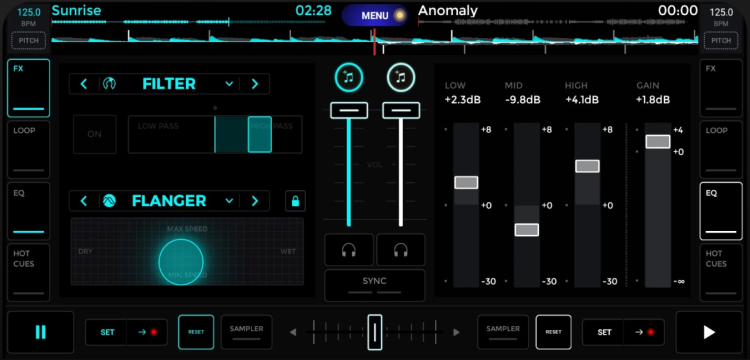Click the +2.3dB LOW value
Screen dimensions: 750x360
point(463,100)
